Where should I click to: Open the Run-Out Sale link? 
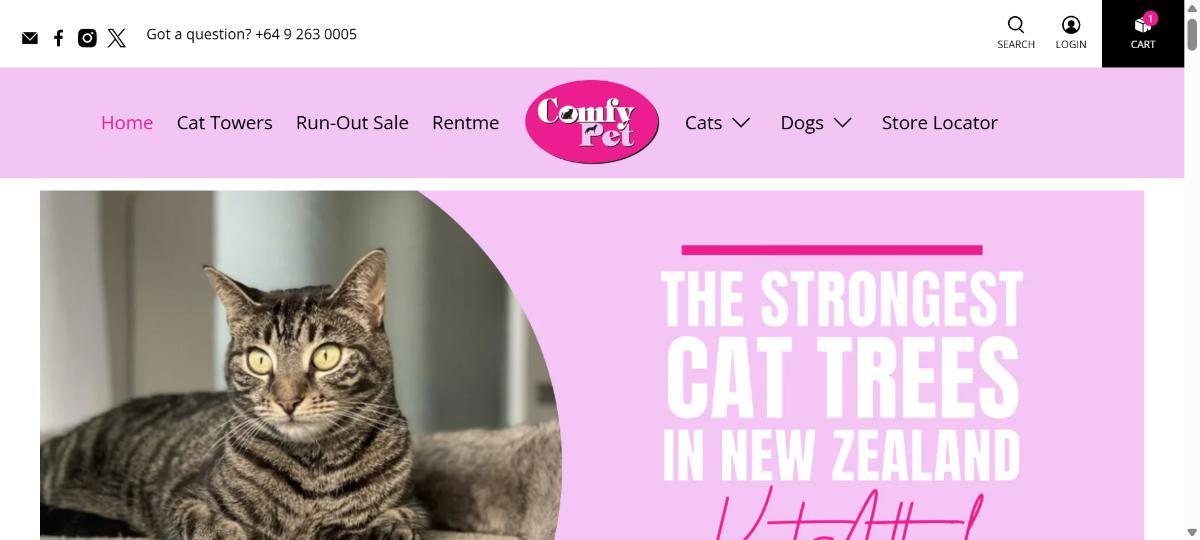tap(352, 123)
